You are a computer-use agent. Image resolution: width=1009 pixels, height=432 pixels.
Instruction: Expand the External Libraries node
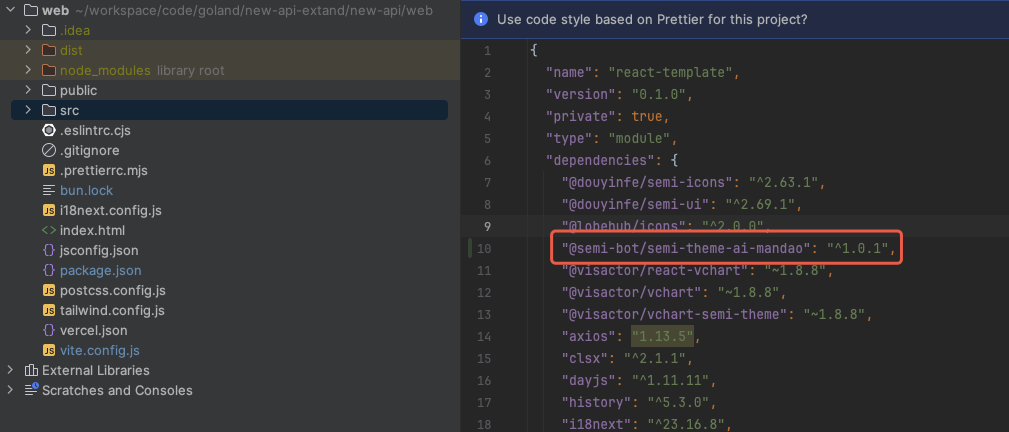pos(10,370)
